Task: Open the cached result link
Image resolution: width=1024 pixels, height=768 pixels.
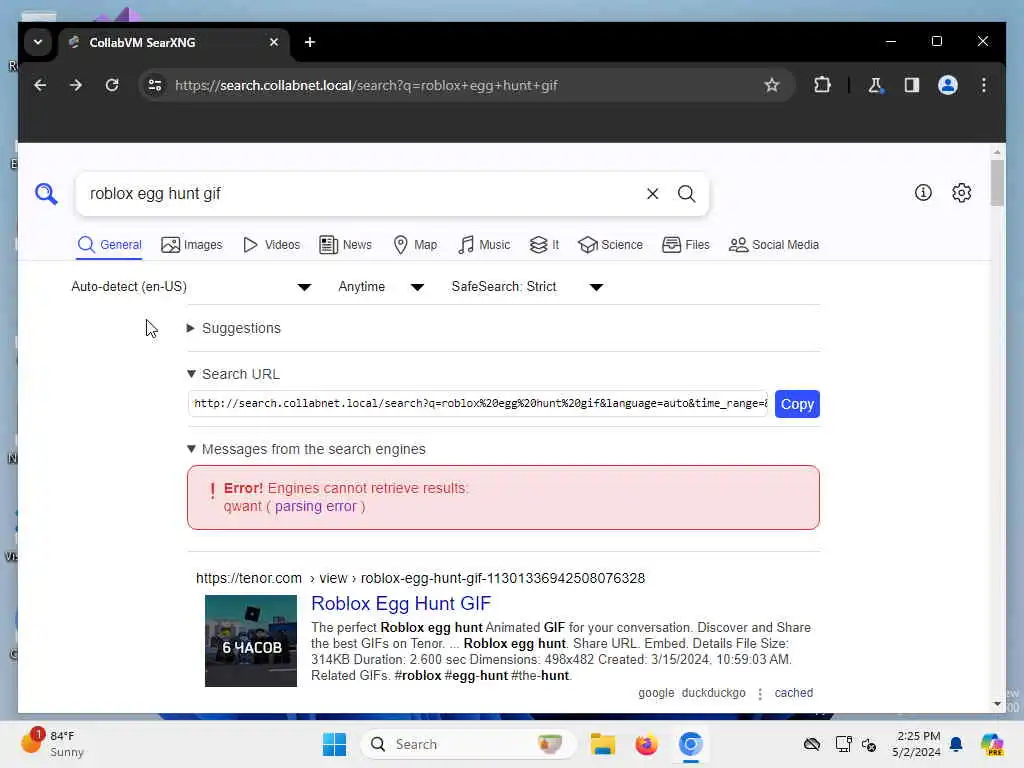Action: pos(793,693)
